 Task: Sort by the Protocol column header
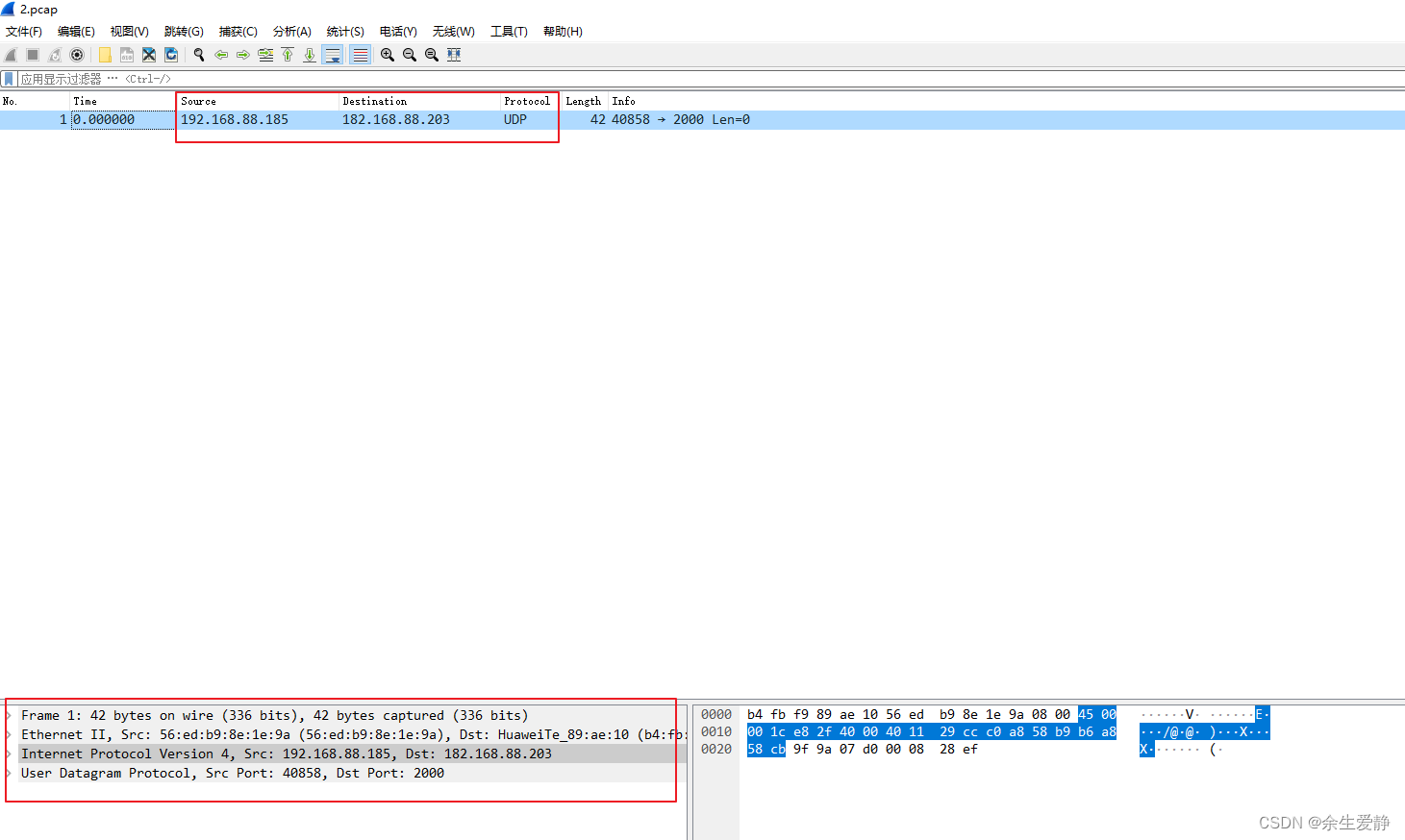pyautogui.click(x=530, y=101)
